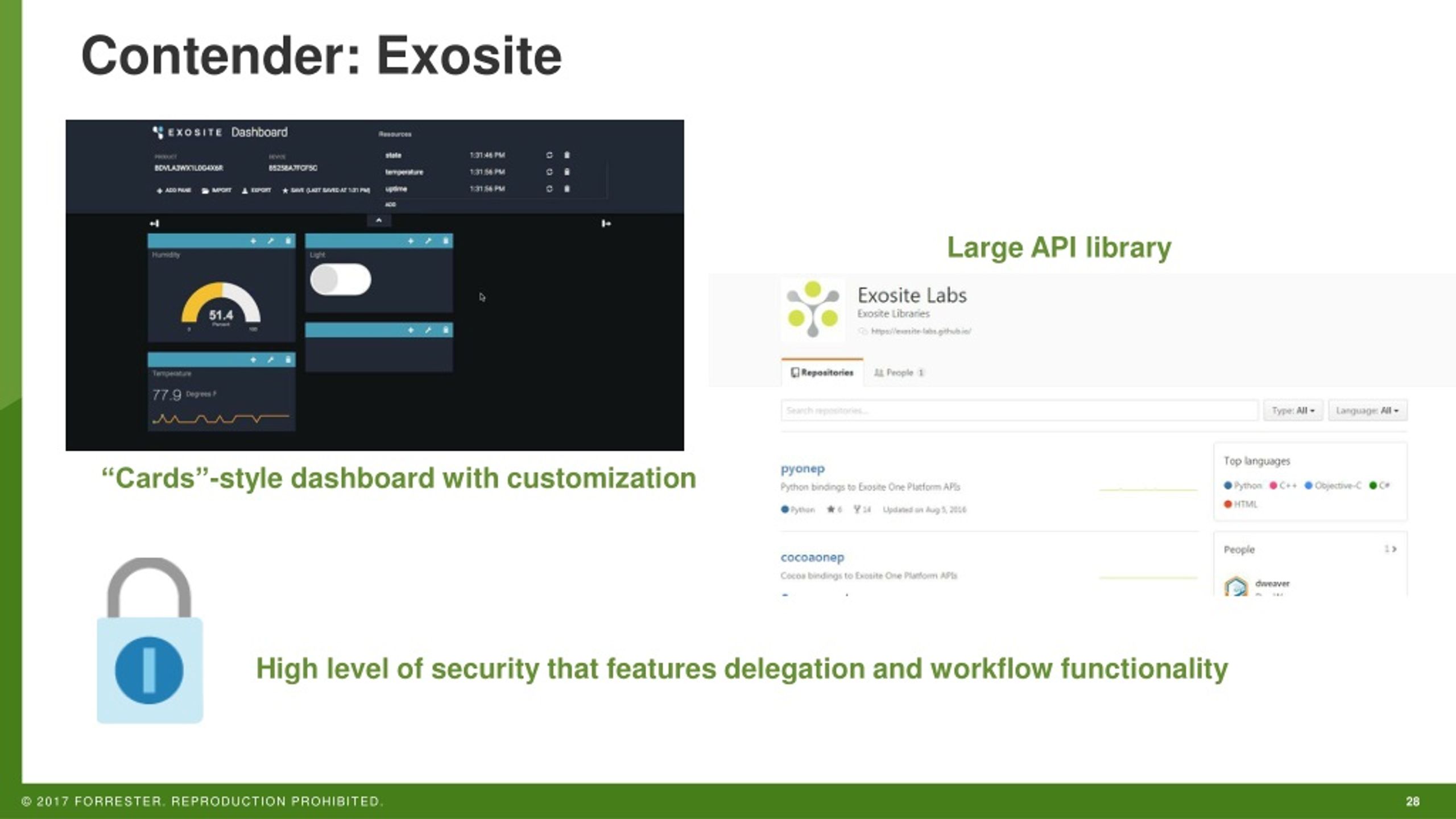Open the pyonep repository
Screen dimensions: 1456x819
[x=803, y=469]
